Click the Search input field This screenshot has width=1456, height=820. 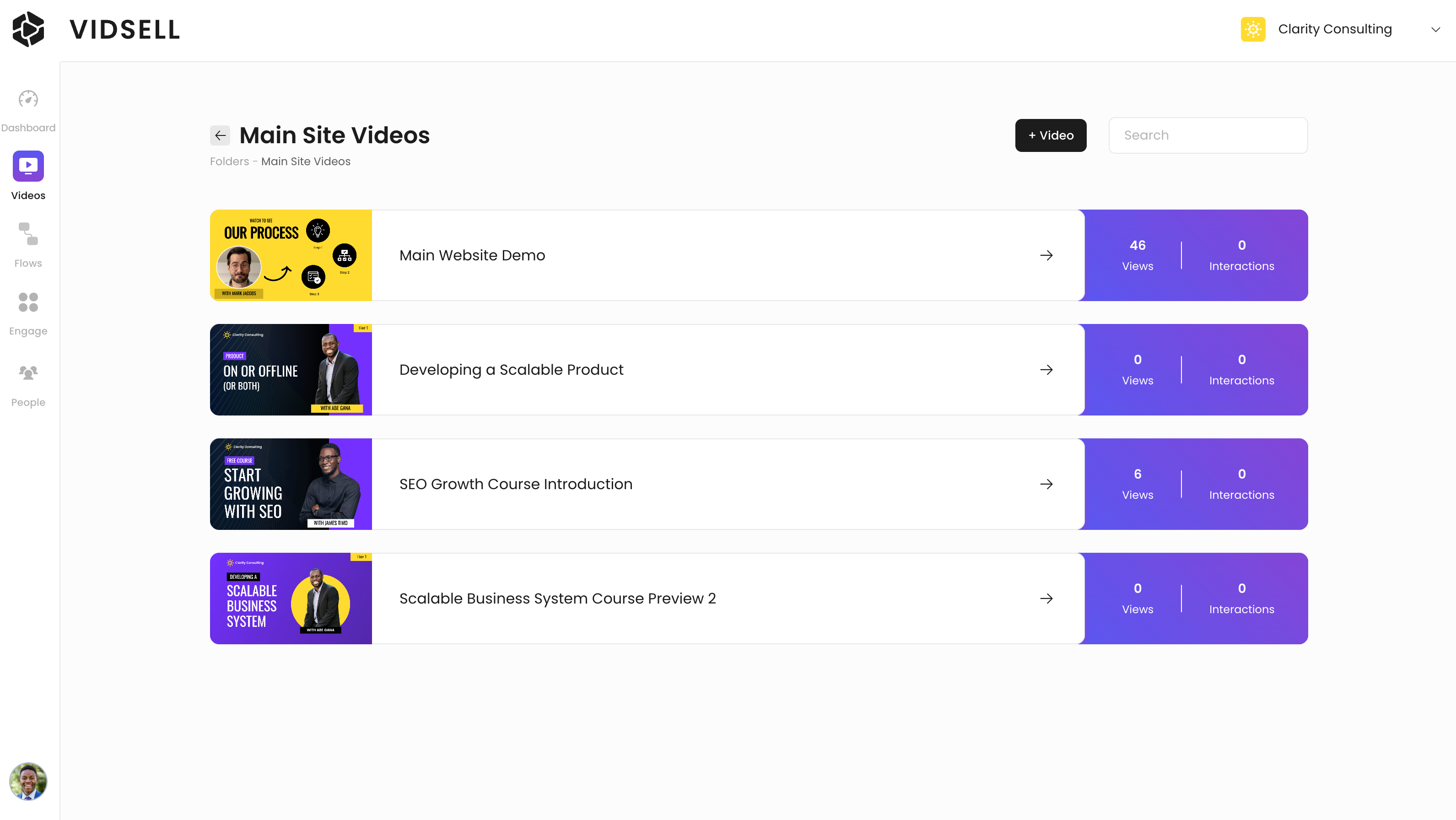tap(1208, 135)
